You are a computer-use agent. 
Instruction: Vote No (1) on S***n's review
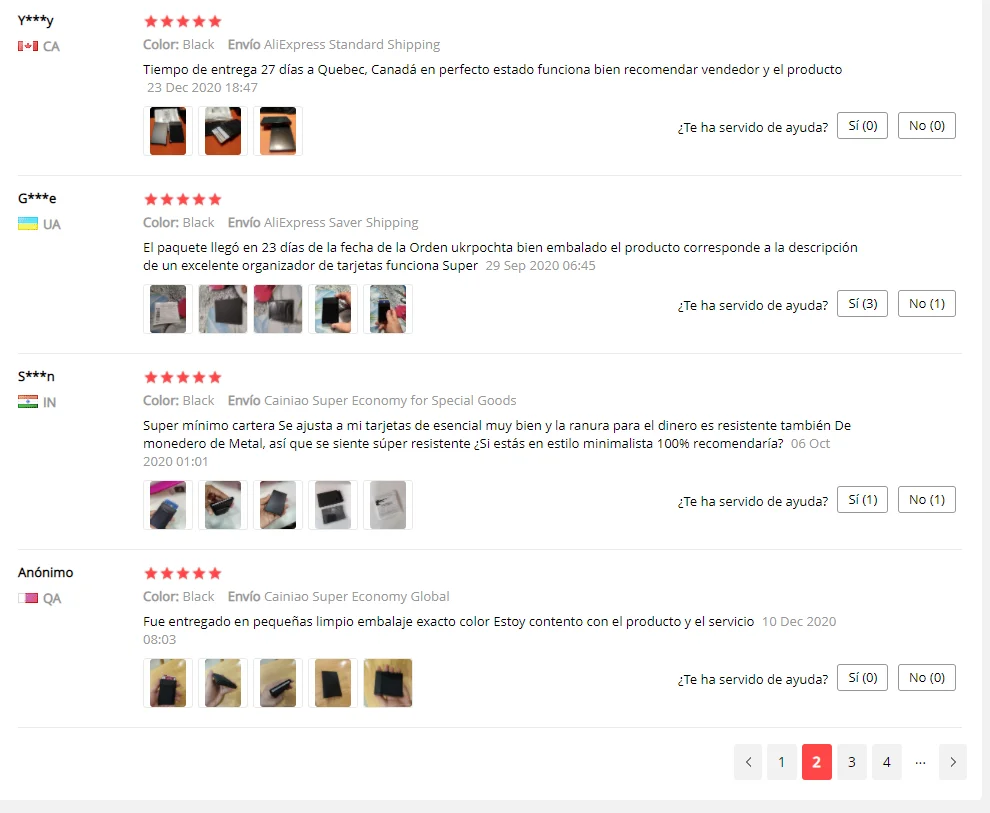pos(927,499)
